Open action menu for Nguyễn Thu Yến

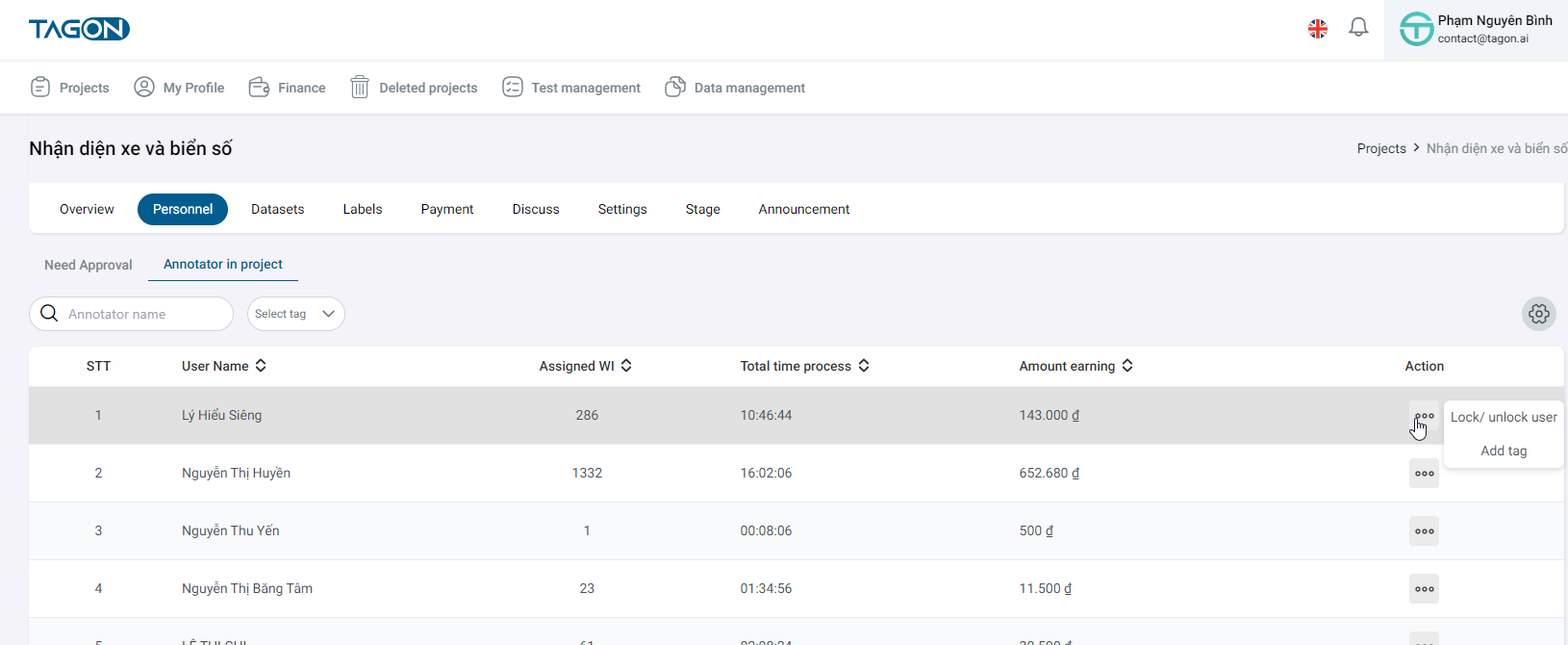[x=1424, y=531]
